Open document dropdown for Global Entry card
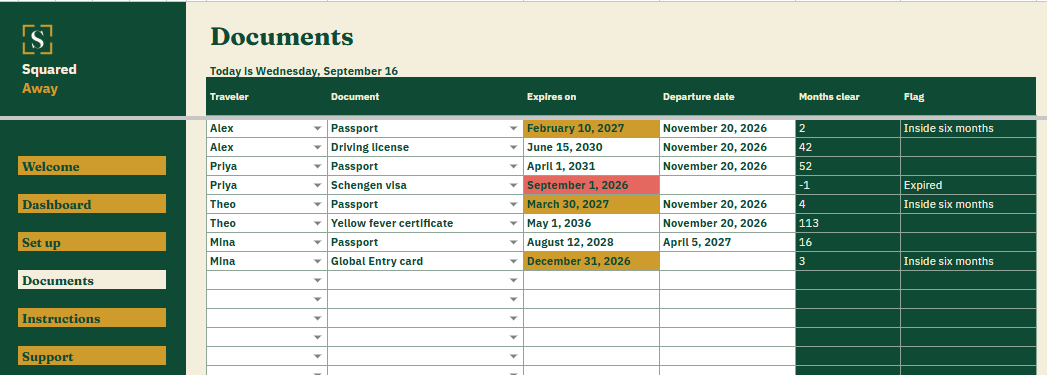 [513, 262]
